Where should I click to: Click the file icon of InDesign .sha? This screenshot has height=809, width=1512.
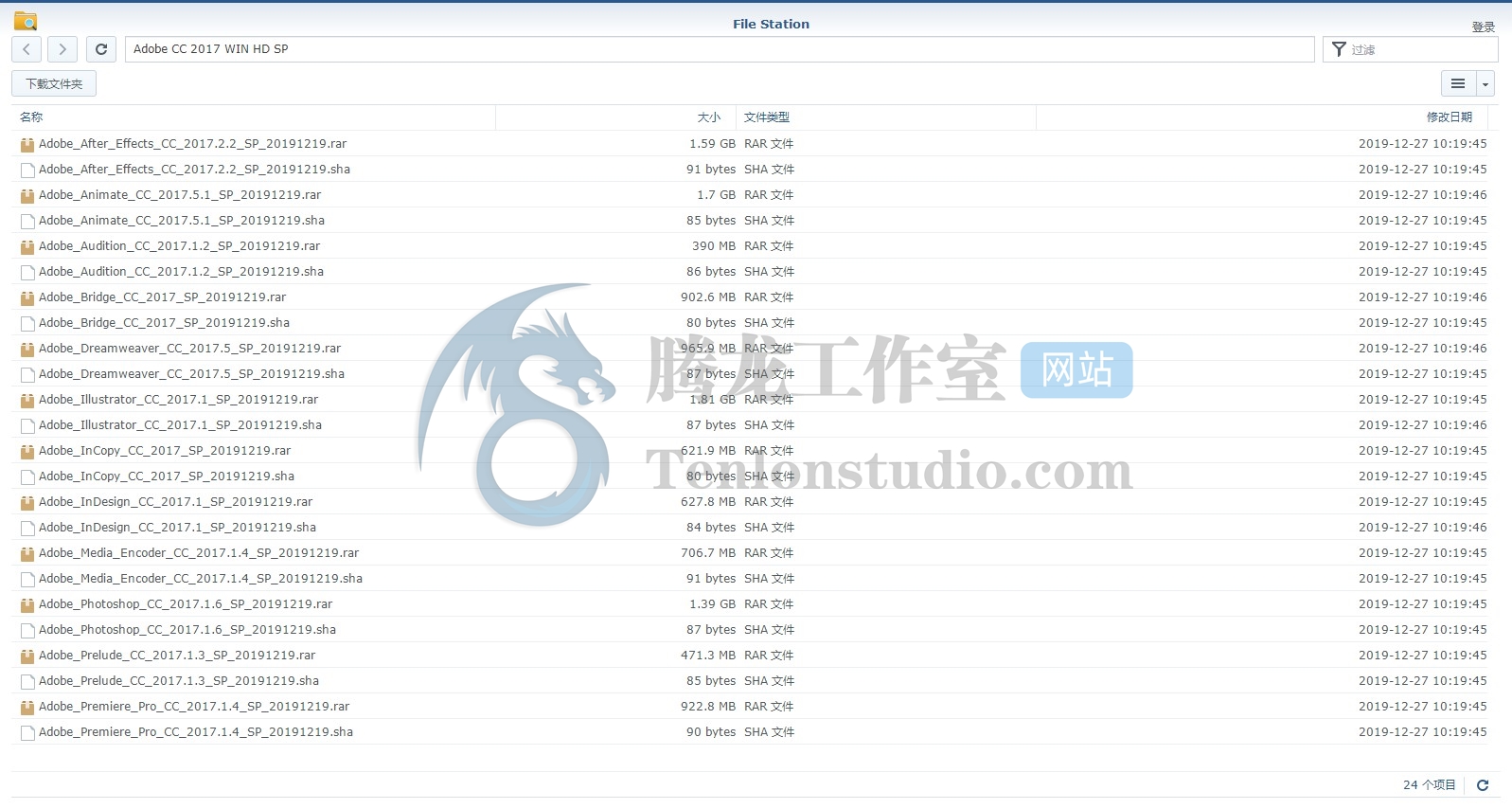pos(27,528)
